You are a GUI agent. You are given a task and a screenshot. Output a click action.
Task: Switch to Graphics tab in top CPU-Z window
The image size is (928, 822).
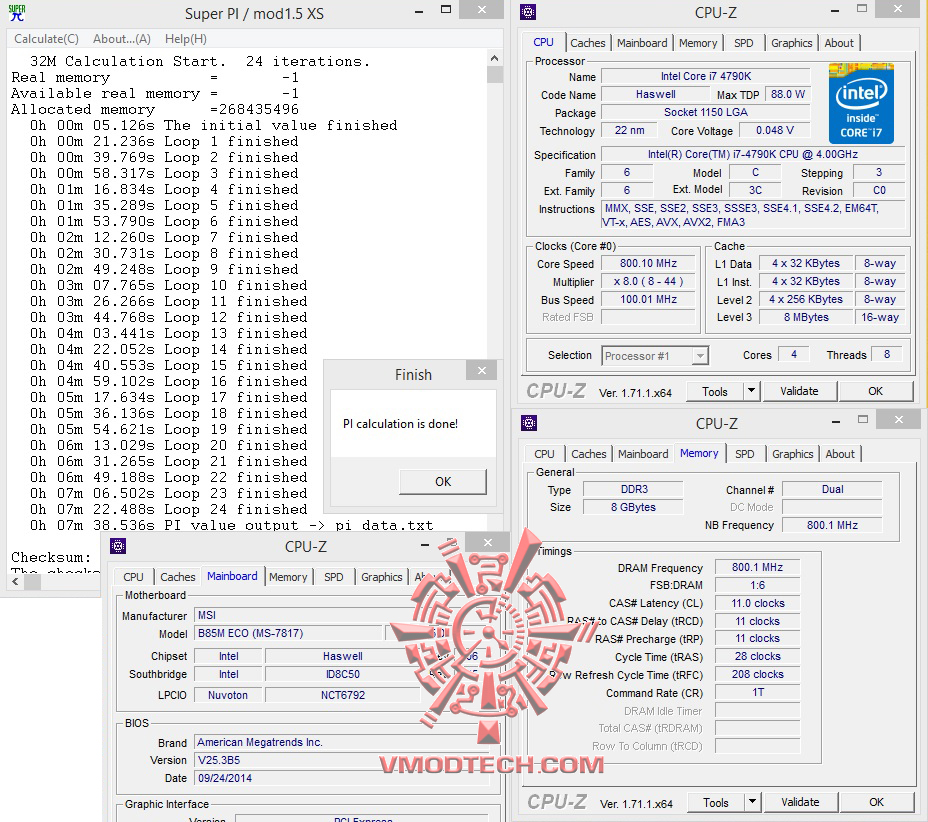[x=791, y=43]
